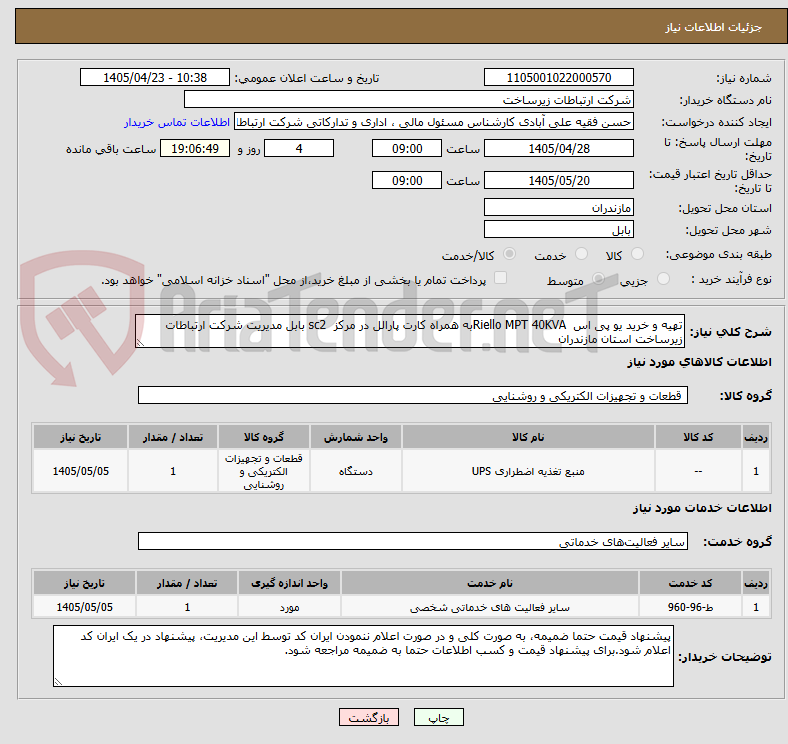Click the province field مازندران
788x744 pixels.
point(558,207)
